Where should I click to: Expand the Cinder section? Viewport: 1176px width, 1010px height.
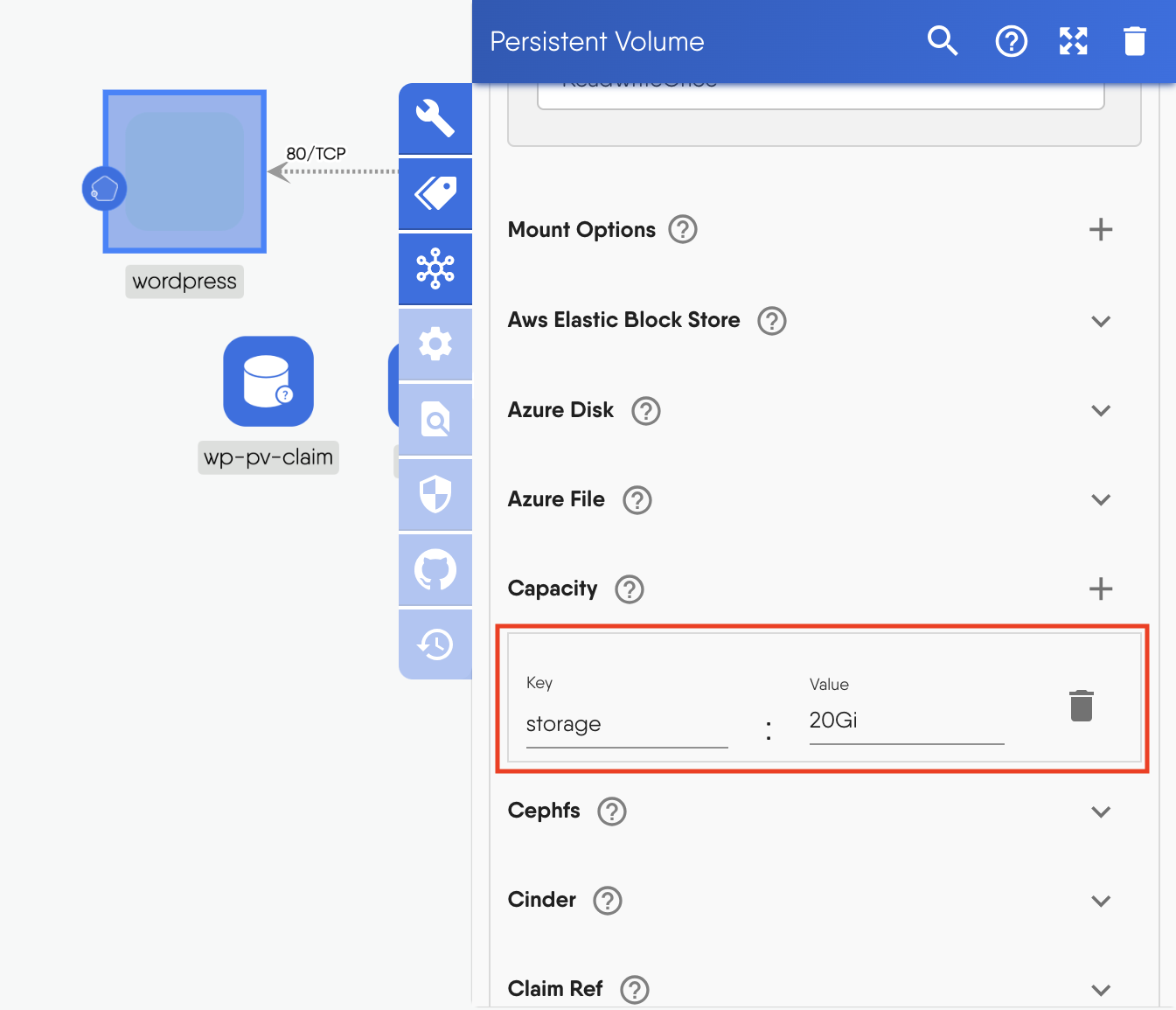click(1101, 901)
